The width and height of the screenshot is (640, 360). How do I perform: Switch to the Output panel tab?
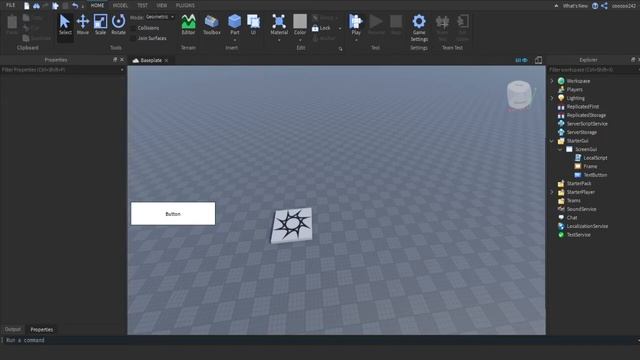click(13, 329)
